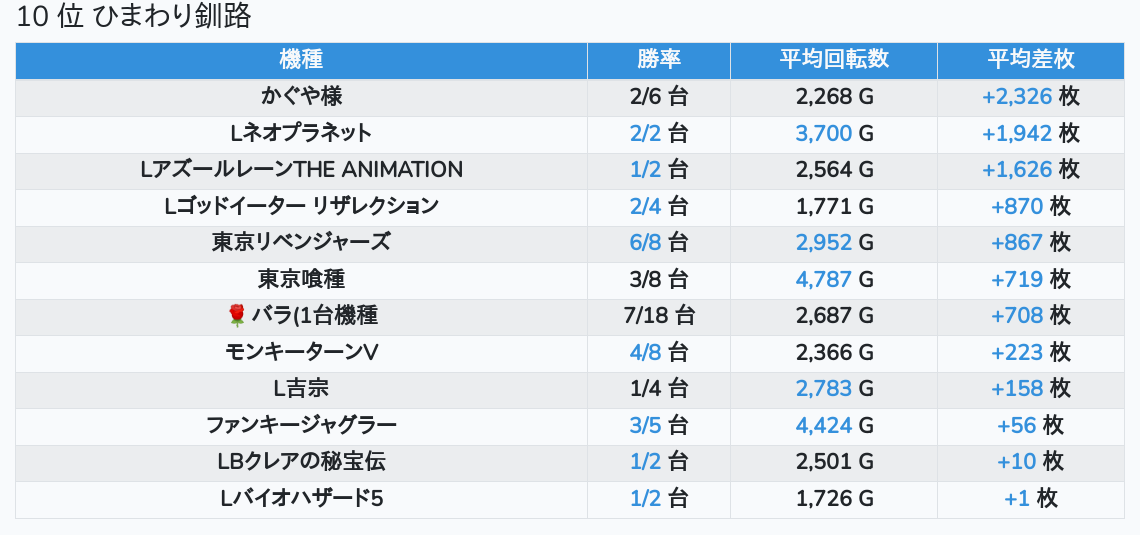Click the Lゴッドイーター リザレクション machine name

[301, 206]
